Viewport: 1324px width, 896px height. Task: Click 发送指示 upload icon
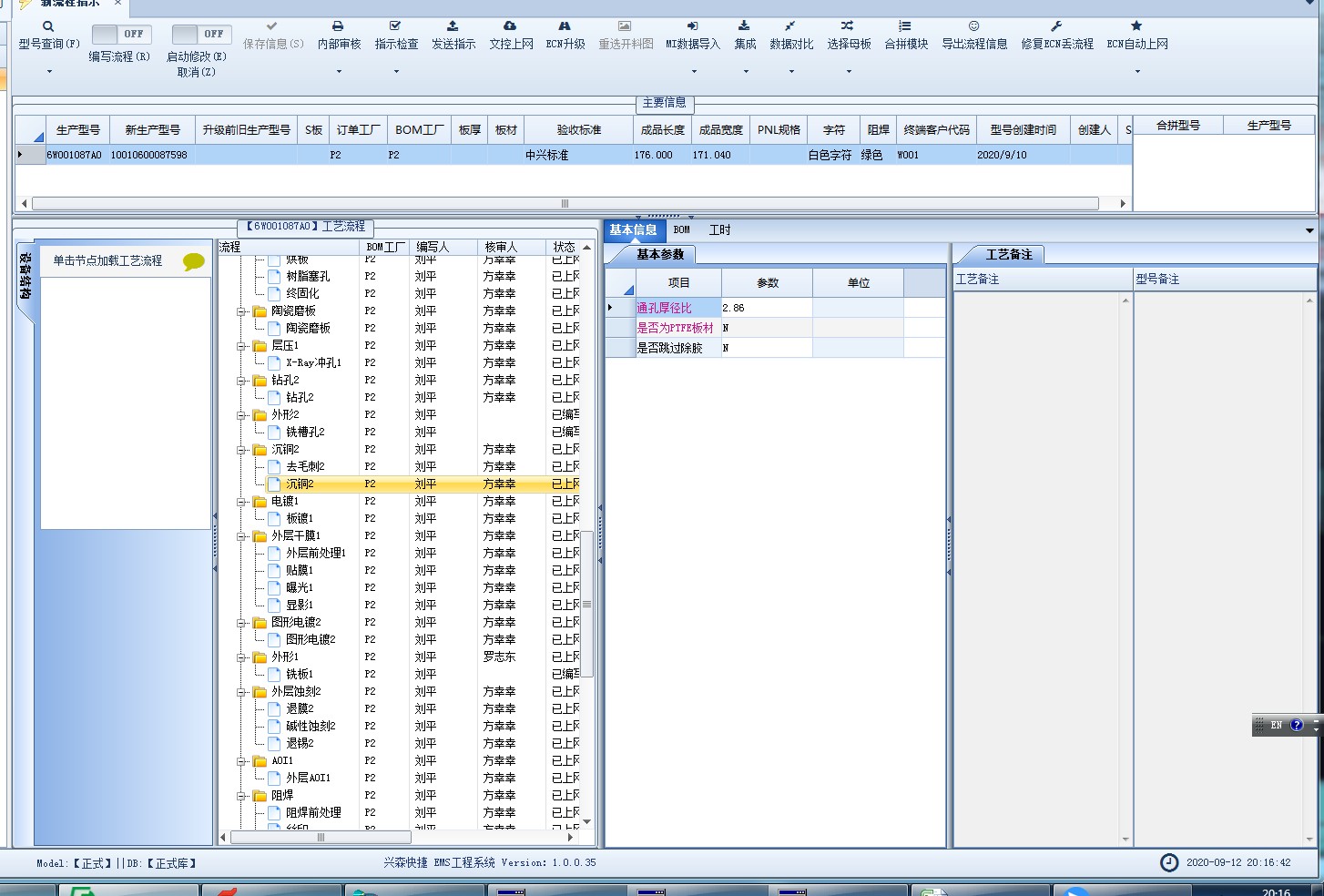[453, 26]
